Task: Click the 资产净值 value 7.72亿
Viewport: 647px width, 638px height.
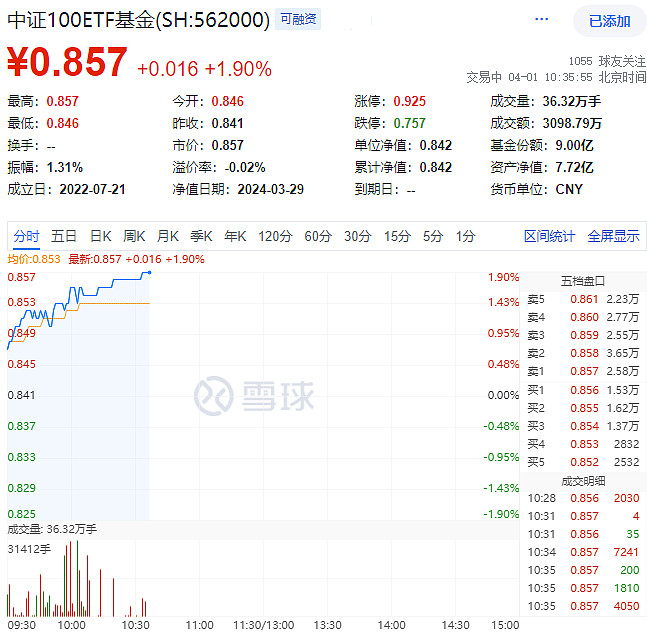Action: (x=574, y=168)
